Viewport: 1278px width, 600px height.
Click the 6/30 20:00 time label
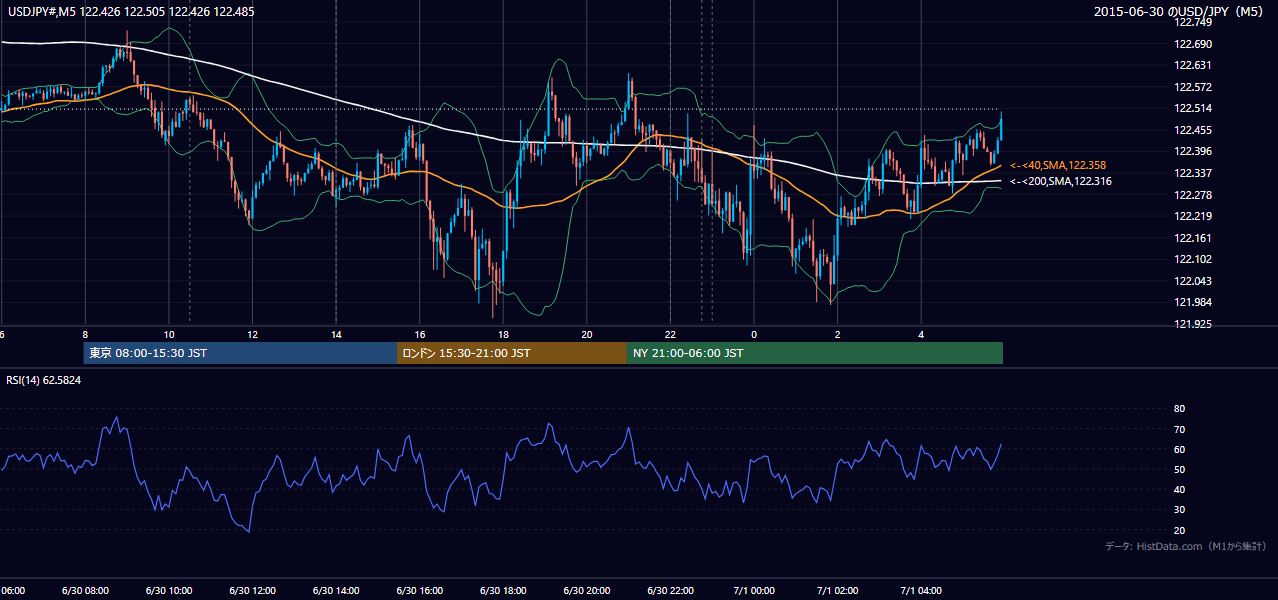(587, 591)
